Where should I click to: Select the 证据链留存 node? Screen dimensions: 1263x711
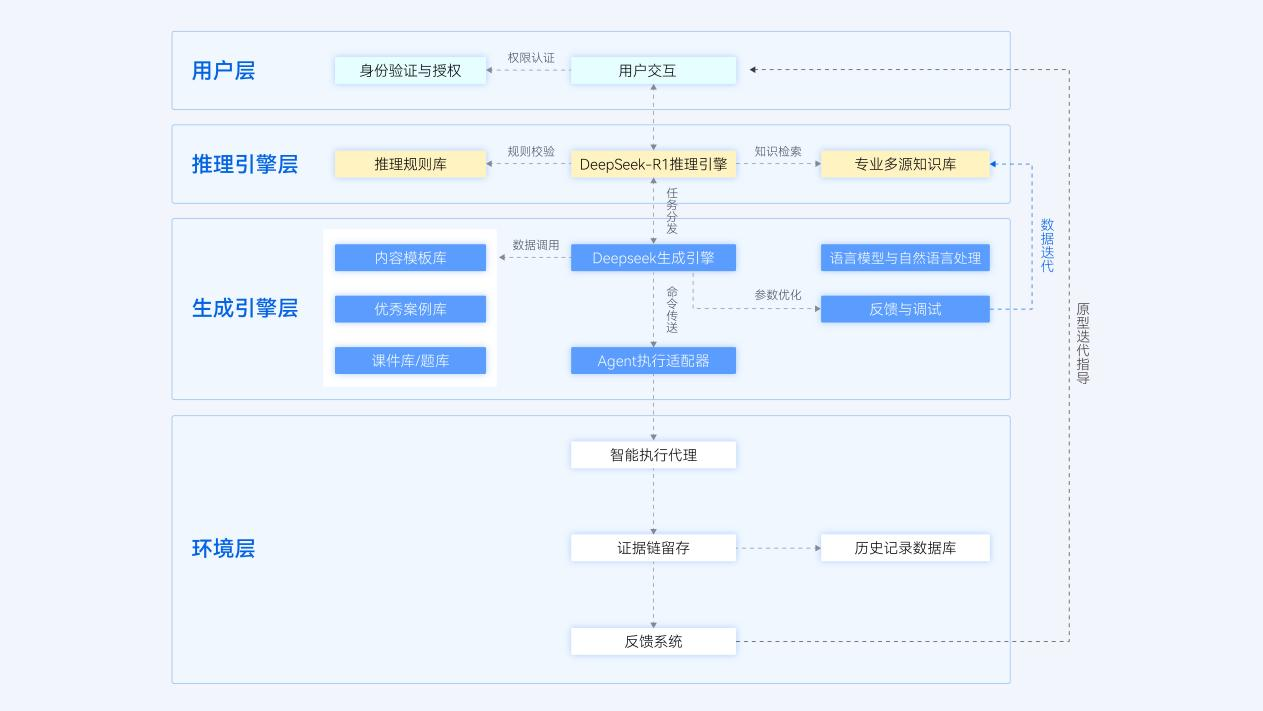[x=653, y=548]
